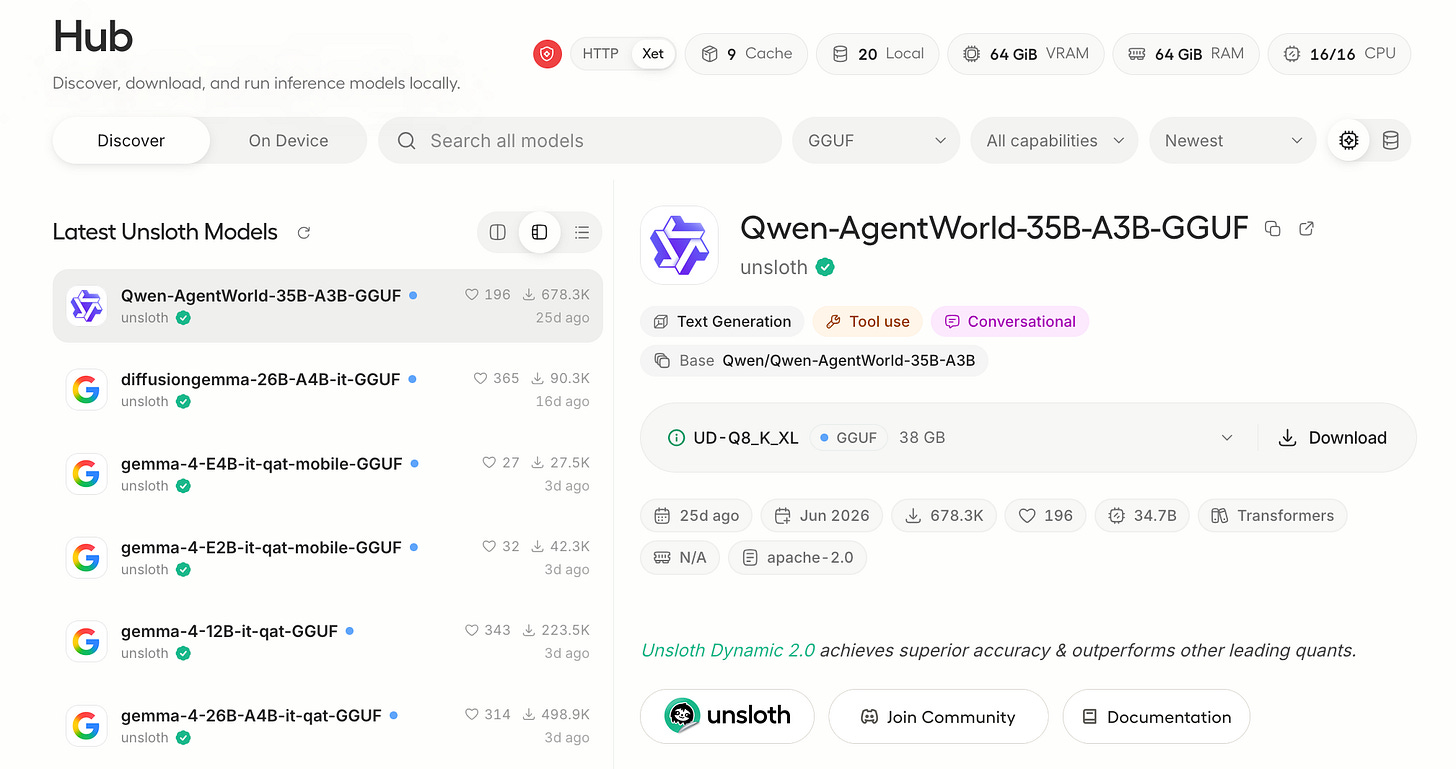Click the Tool use tag
Image resolution: width=1456 pixels, height=769 pixels.
tap(867, 322)
